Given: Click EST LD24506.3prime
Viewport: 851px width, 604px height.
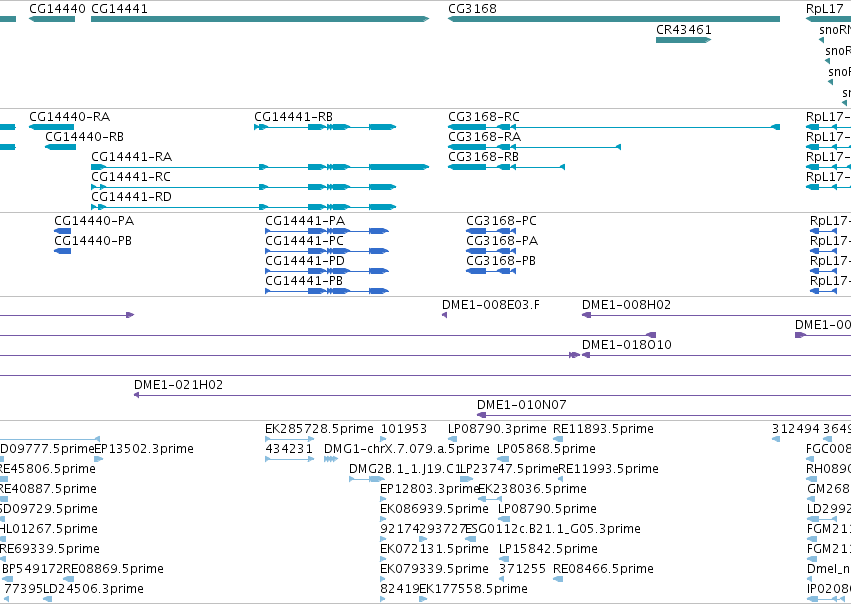Looking at the screenshot, I should pyautogui.click(x=93, y=589).
